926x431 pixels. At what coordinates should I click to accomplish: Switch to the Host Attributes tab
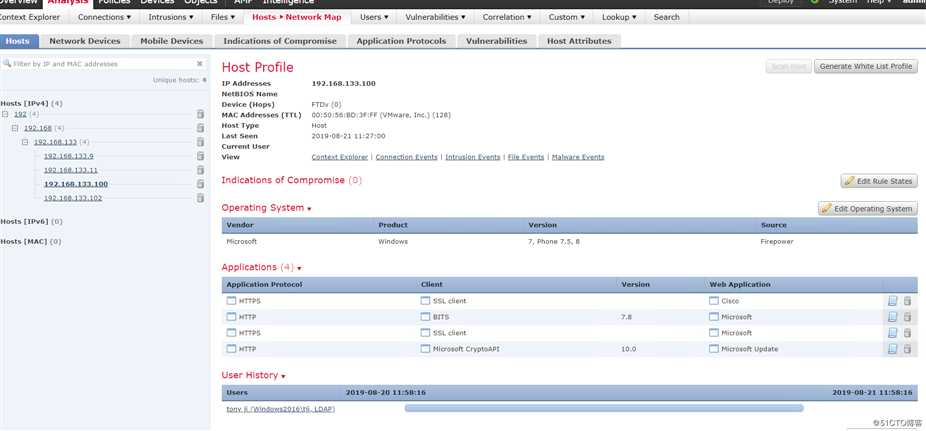click(x=579, y=41)
